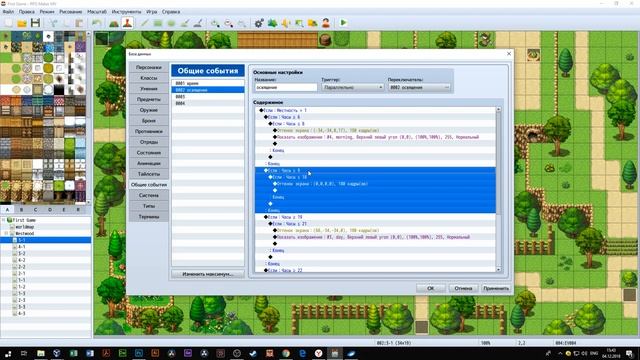Select common event 0004 in list
640x360 pixels.
point(208,103)
